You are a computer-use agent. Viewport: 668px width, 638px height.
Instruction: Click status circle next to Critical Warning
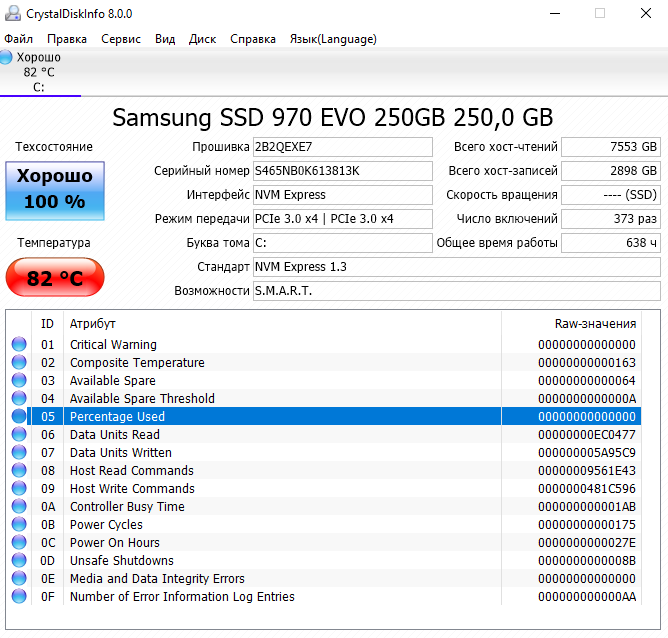tap(19, 345)
